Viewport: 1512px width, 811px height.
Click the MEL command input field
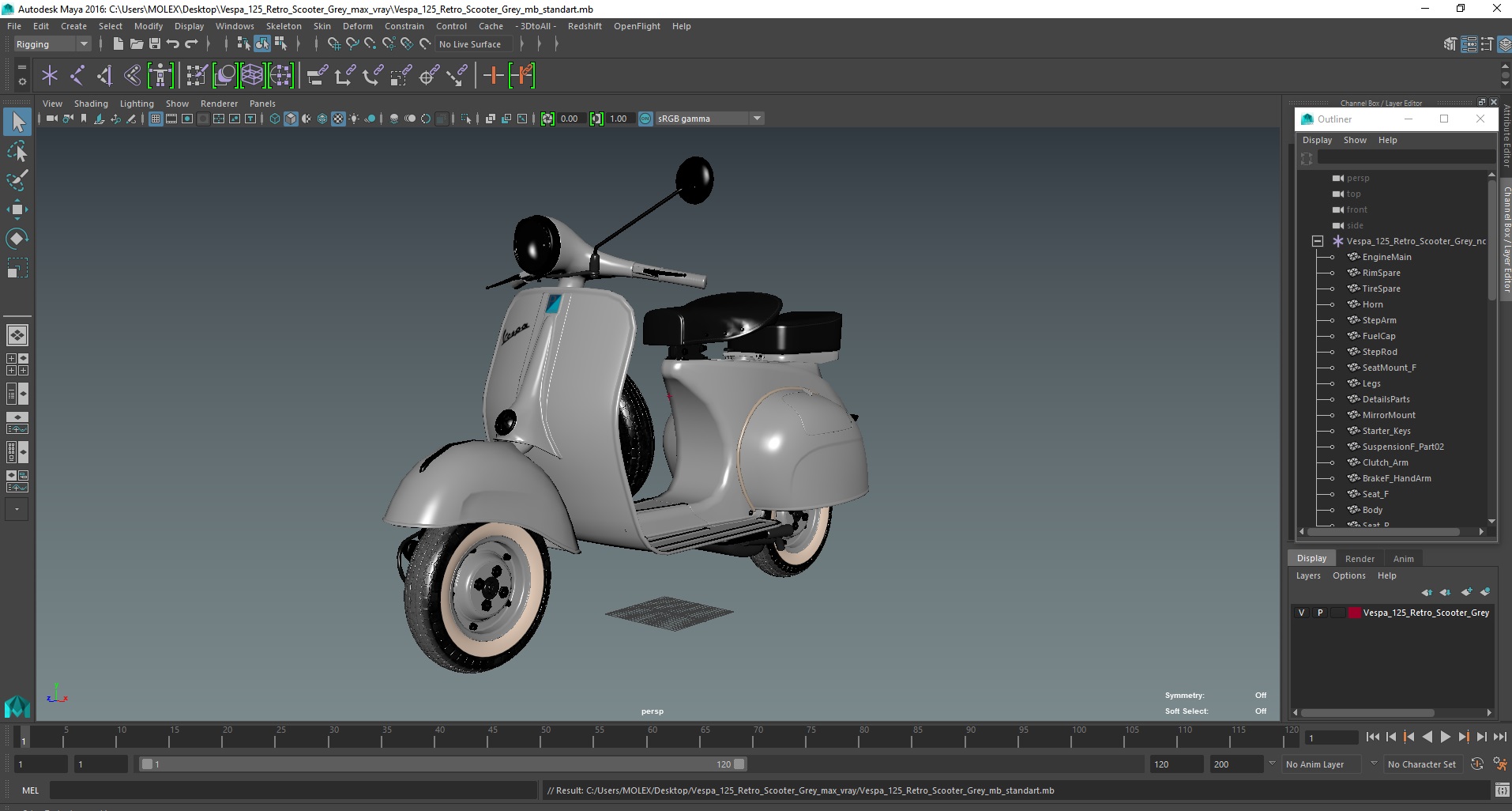coord(293,790)
